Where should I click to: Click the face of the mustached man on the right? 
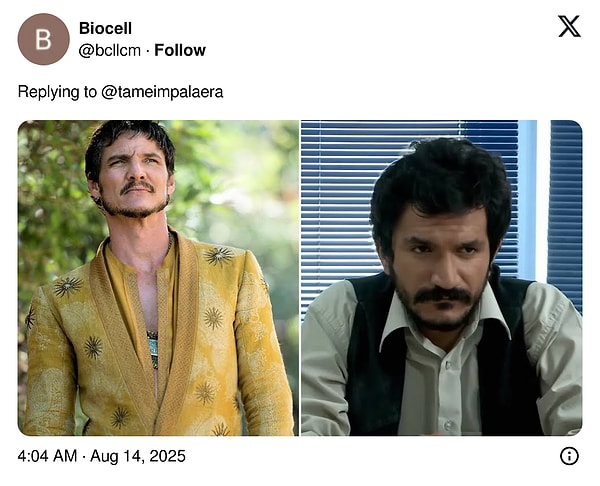440,268
